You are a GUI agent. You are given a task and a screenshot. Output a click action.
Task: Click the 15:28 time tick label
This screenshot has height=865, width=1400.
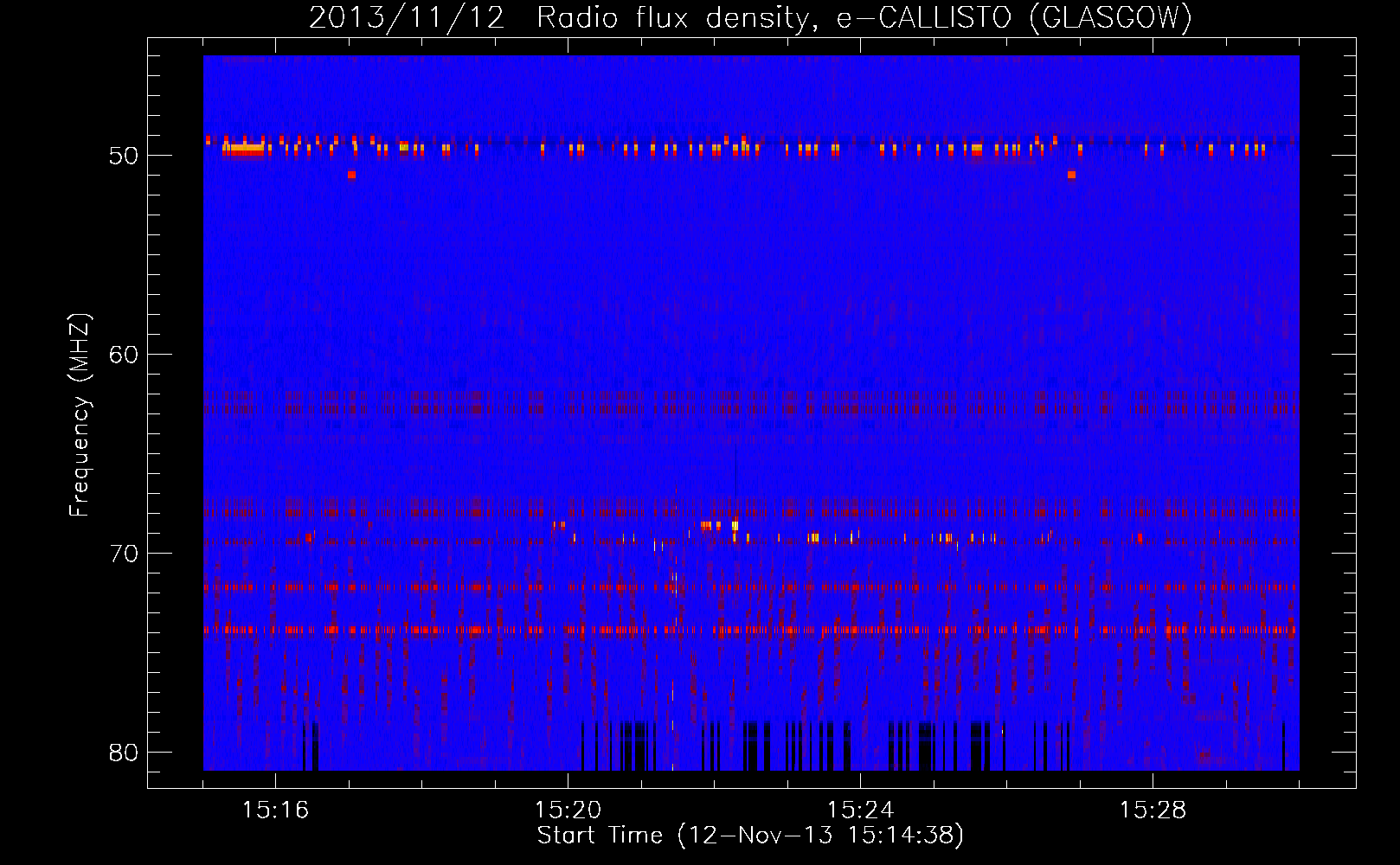(x=1153, y=810)
